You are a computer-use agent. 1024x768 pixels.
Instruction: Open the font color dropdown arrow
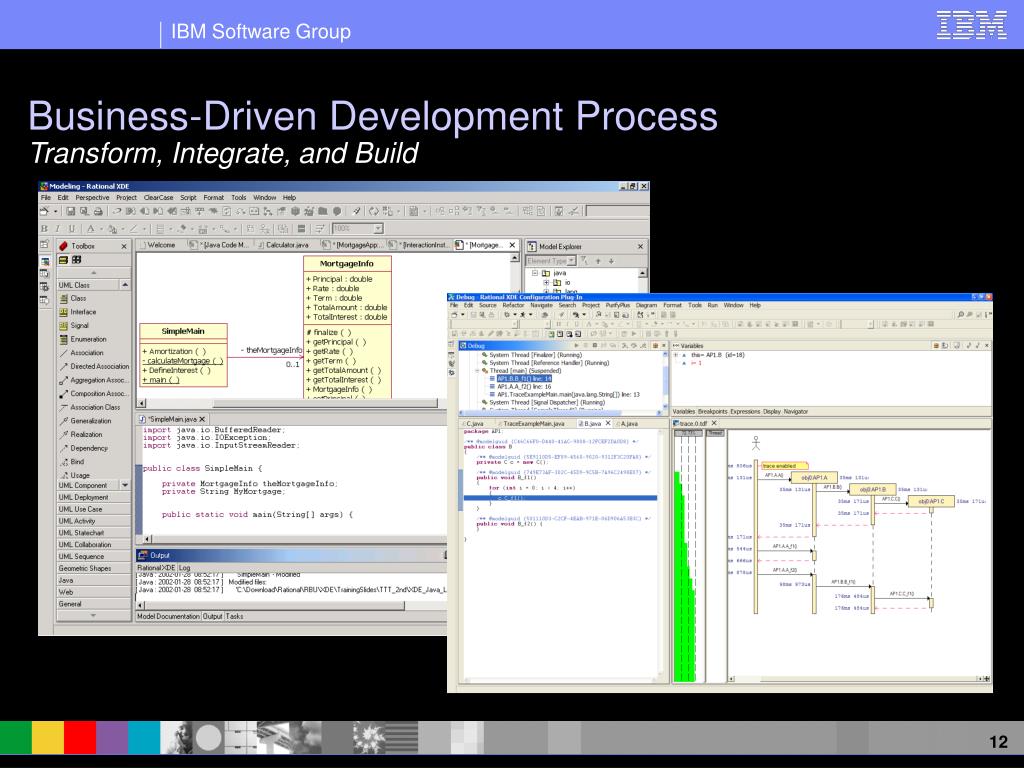coord(101,229)
